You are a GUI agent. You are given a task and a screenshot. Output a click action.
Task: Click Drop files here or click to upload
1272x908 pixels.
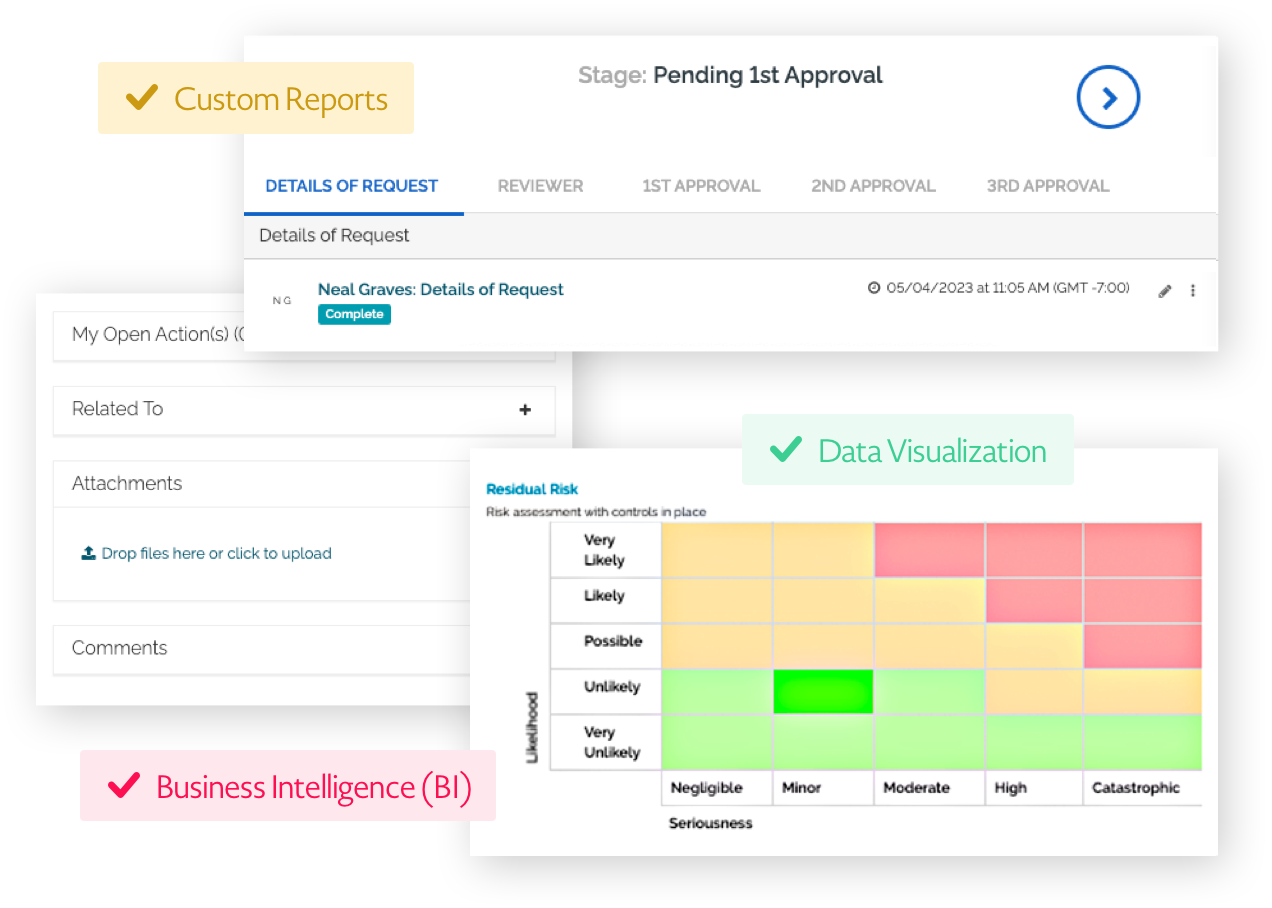tap(216, 553)
